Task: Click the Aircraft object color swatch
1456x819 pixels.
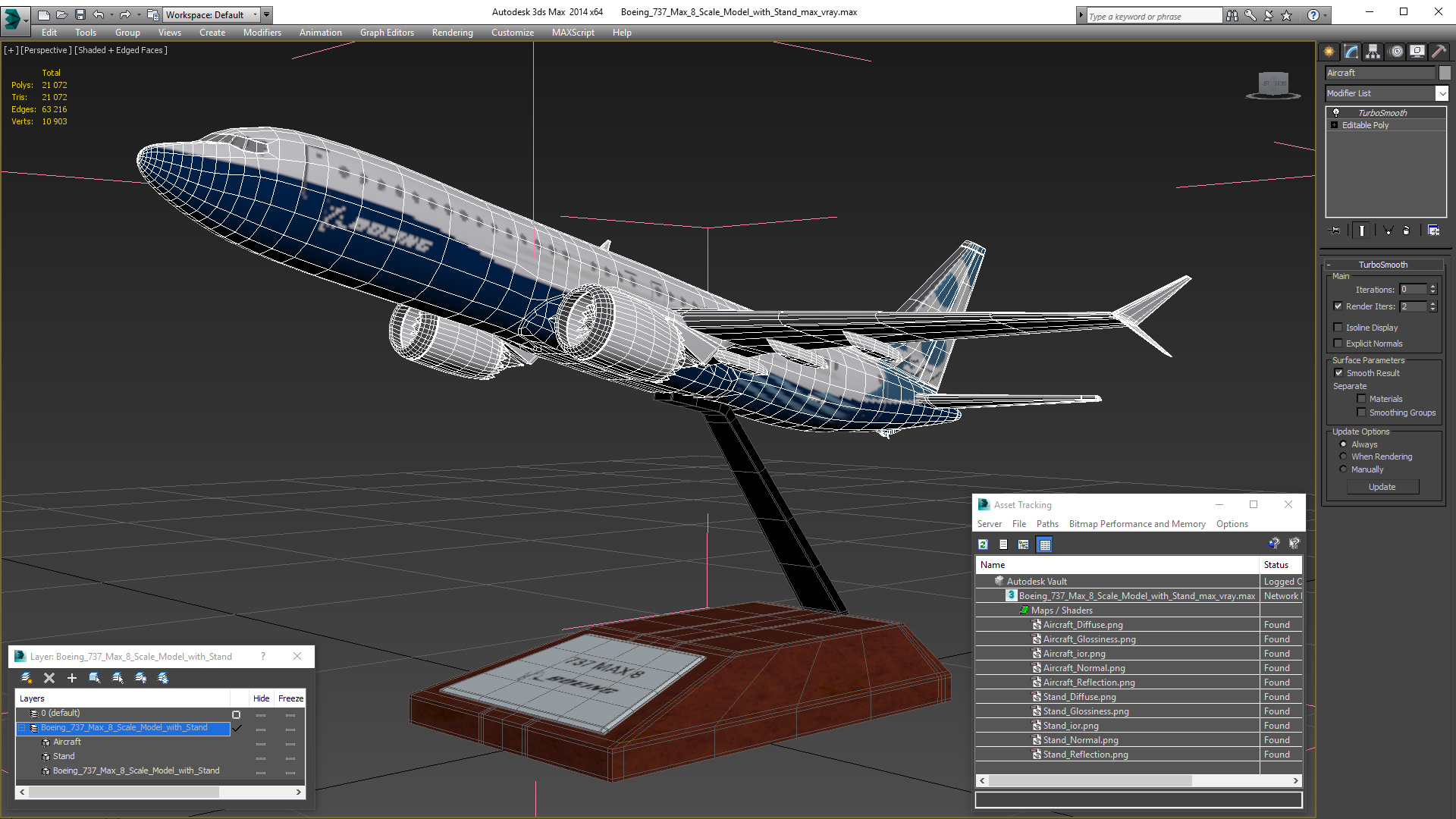Action: pyautogui.click(x=1445, y=73)
